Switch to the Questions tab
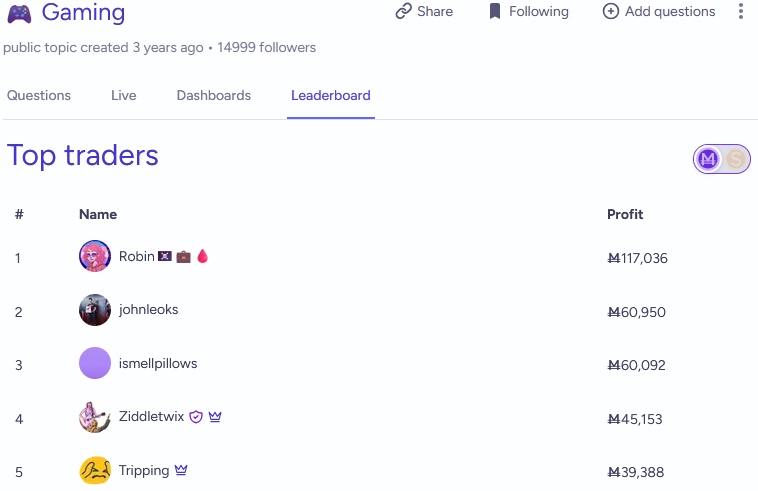This screenshot has height=491, width=758. point(39,95)
